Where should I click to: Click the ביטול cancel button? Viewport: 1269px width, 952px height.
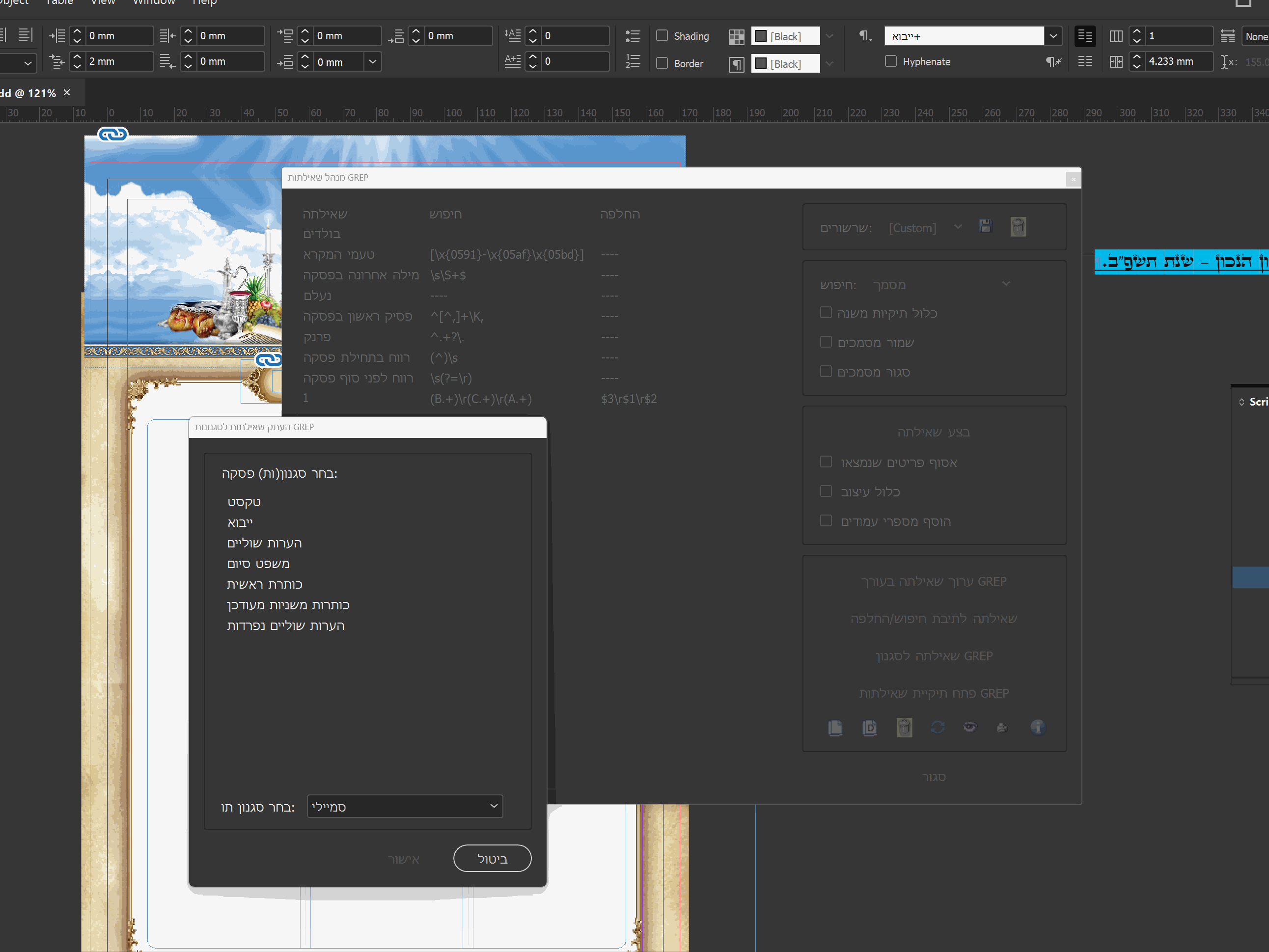coord(492,859)
